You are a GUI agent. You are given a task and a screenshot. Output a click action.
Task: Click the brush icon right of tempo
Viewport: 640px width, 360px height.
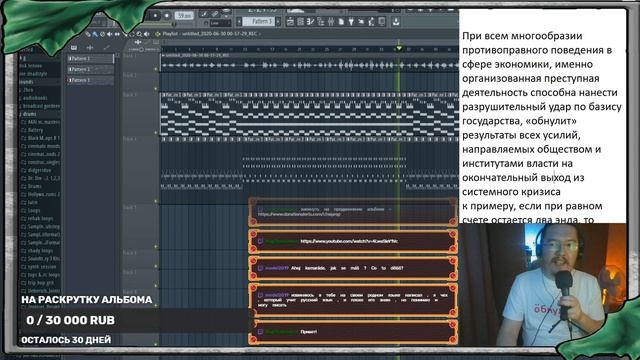(x=204, y=14)
